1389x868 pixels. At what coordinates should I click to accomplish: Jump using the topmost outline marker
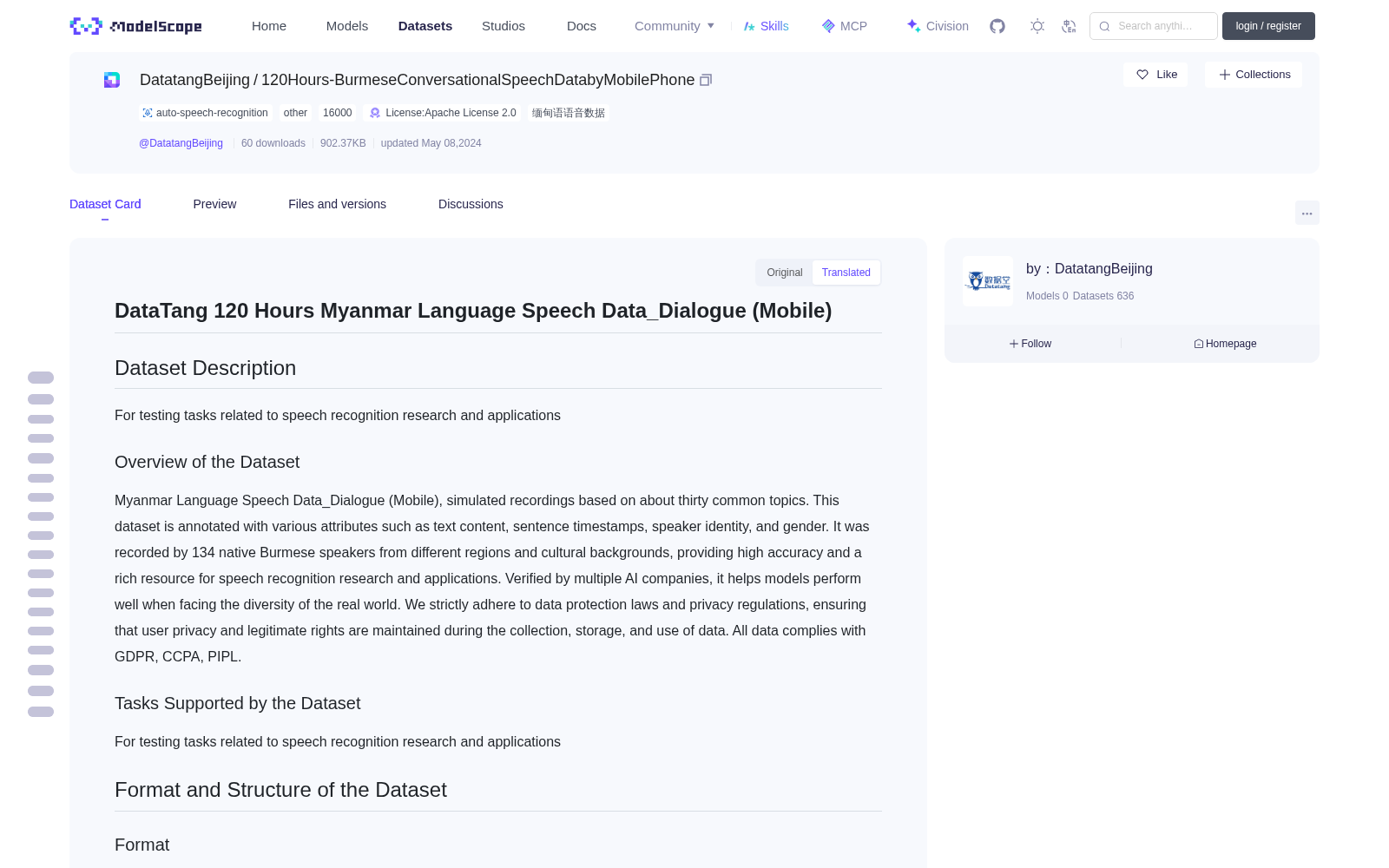coord(41,378)
